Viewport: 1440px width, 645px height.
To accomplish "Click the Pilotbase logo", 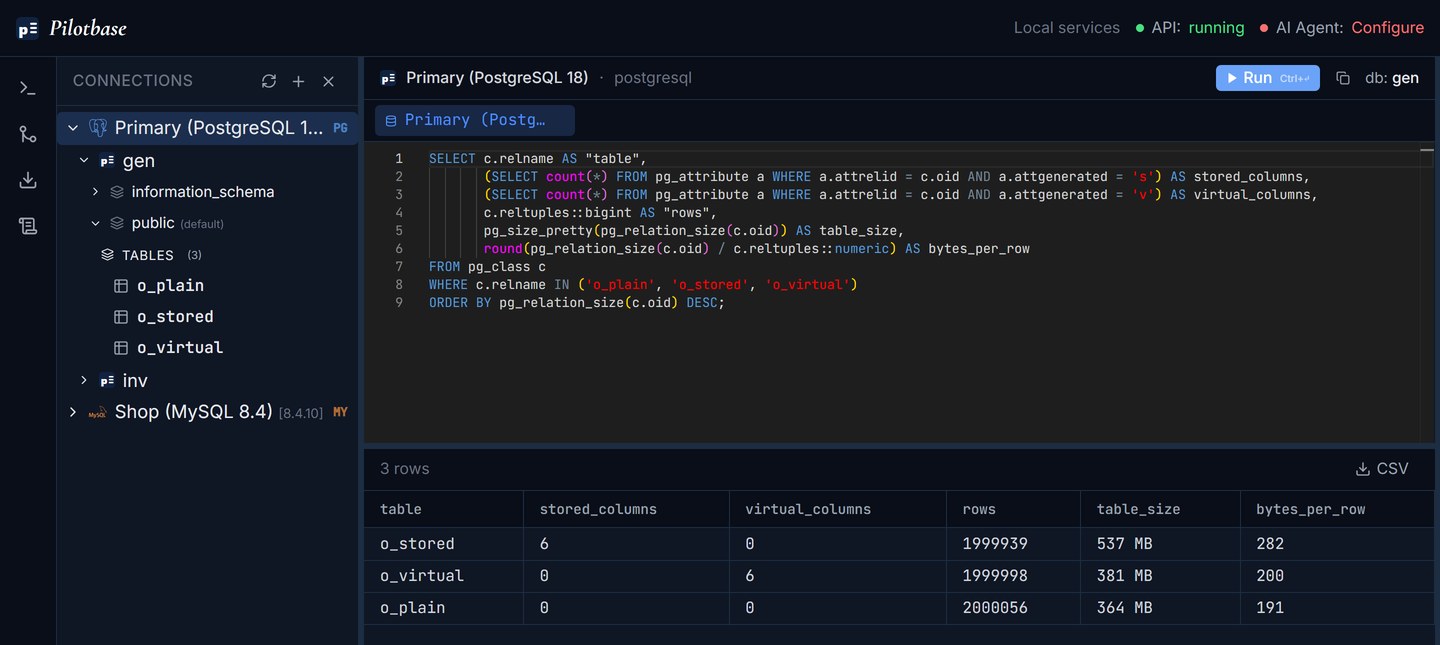I will click(x=72, y=28).
